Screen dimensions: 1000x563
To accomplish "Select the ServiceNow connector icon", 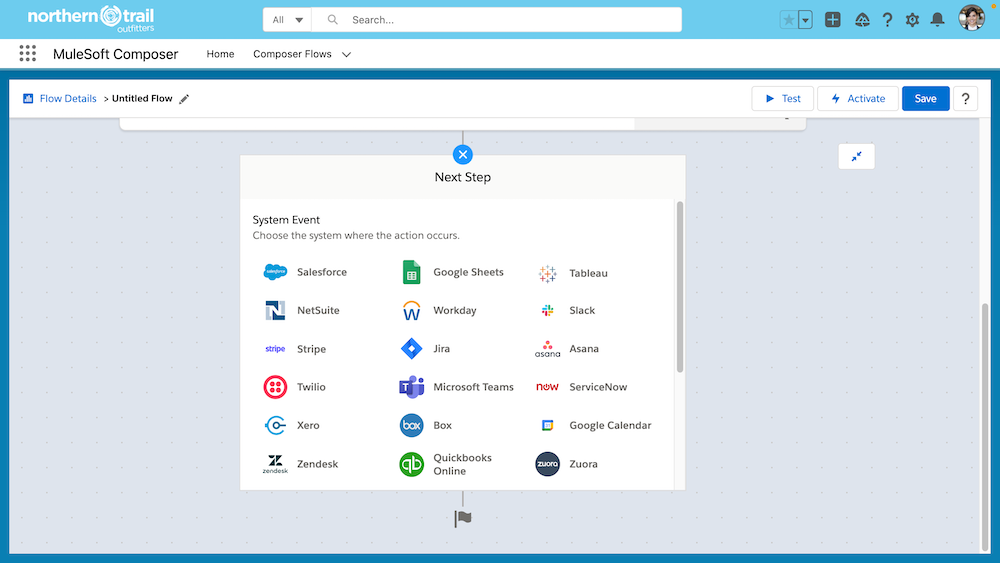I will (x=547, y=387).
